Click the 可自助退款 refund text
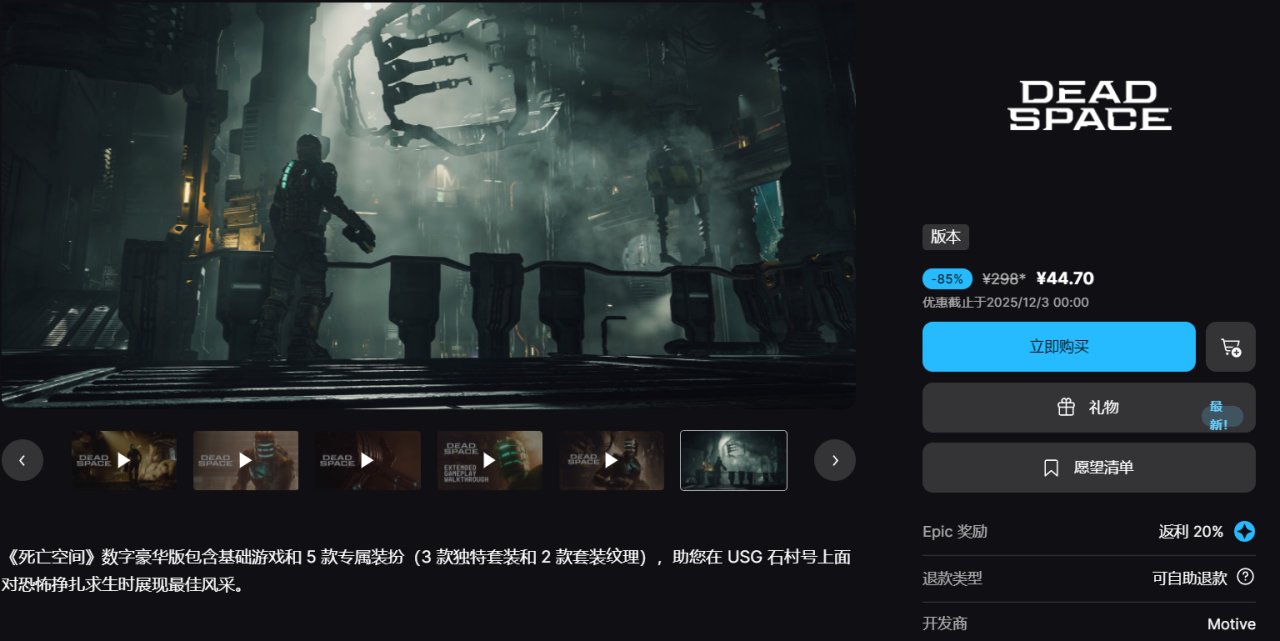This screenshot has height=641, width=1280. pyautogui.click(x=1189, y=578)
